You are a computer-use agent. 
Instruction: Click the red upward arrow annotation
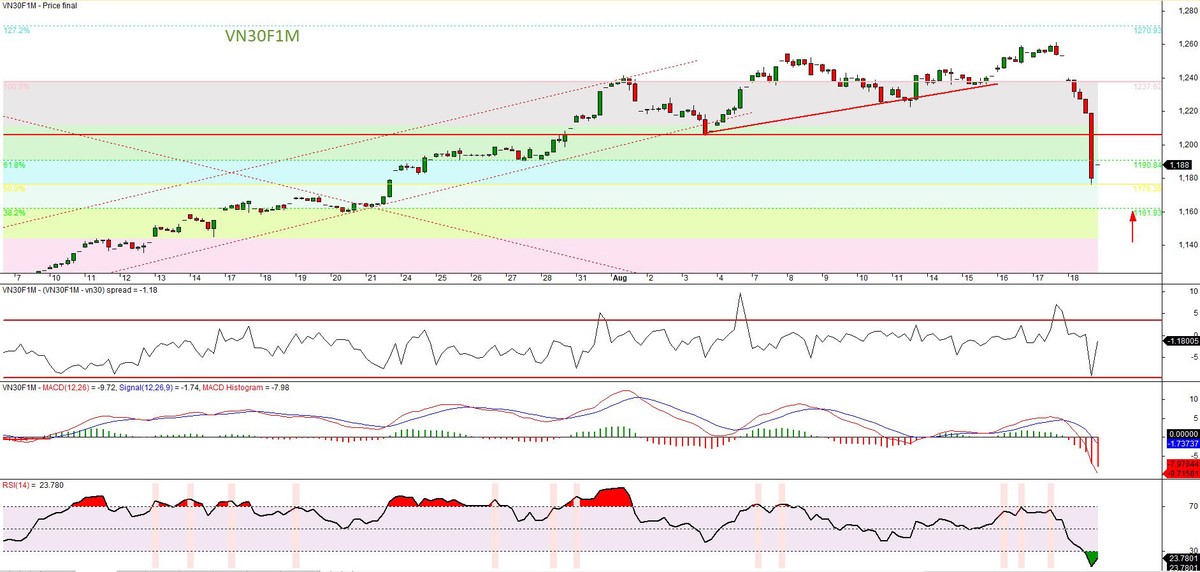(1132, 226)
